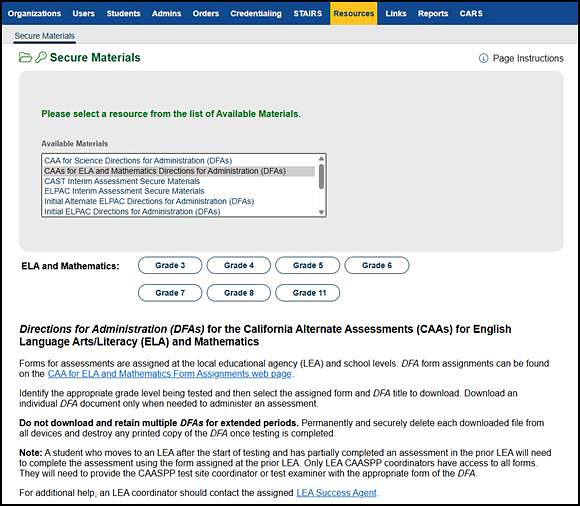Choose the Grade 5 button
Viewport: 580px width, 506px height.
[307, 265]
